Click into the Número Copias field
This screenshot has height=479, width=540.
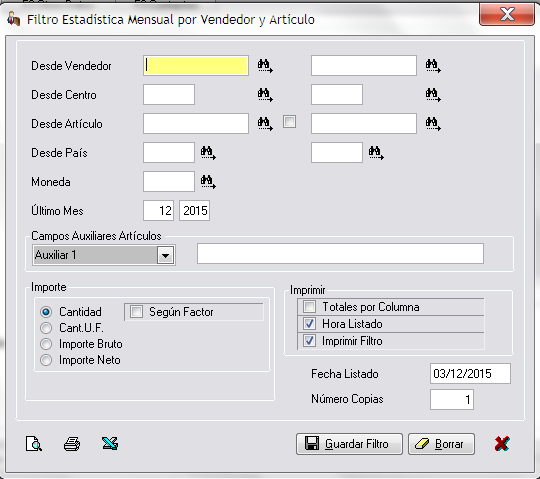(x=452, y=399)
